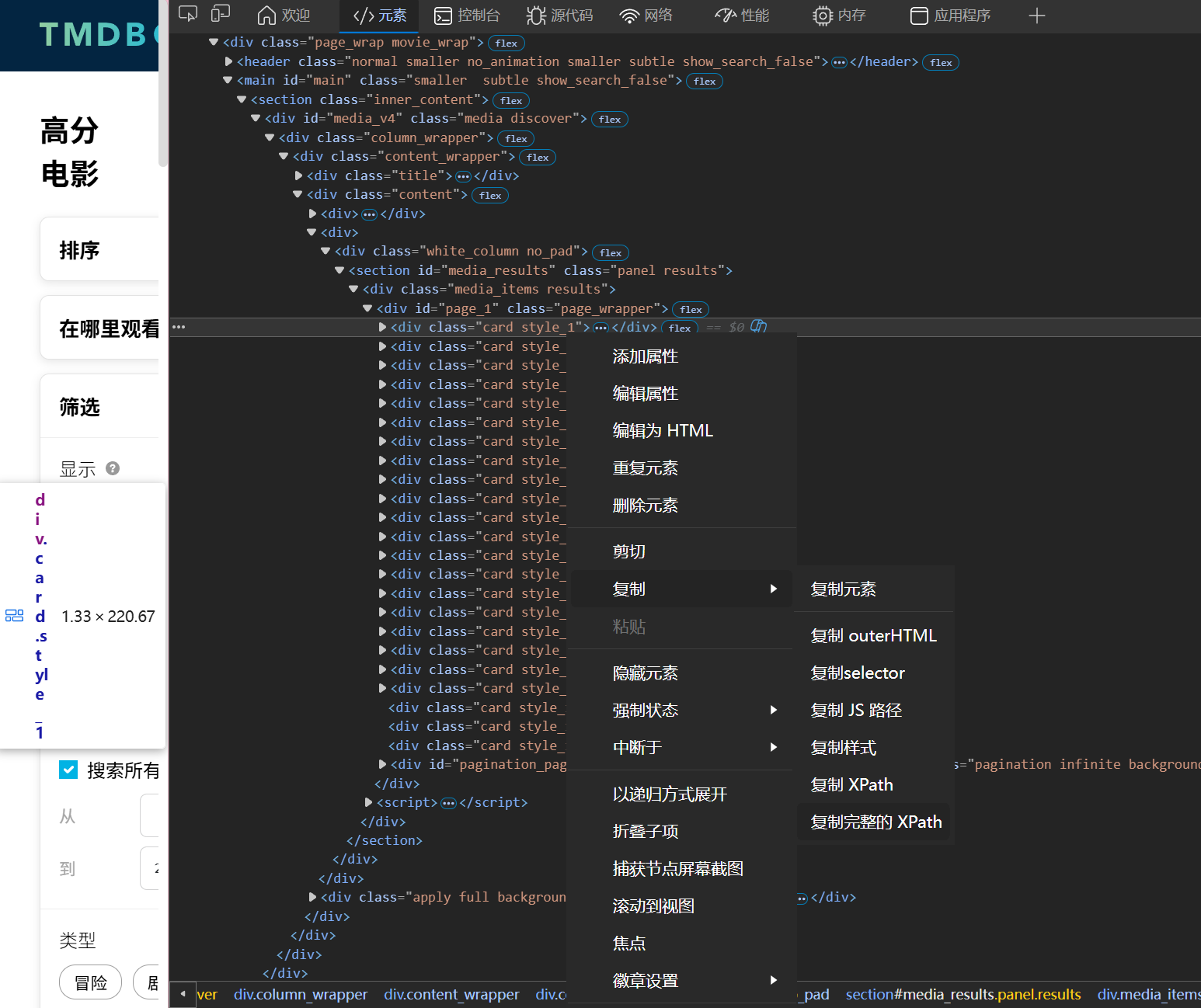Image resolution: width=1201 pixels, height=1008 pixels.
Task: Expand the selected card style_1 div
Action: pos(382,327)
